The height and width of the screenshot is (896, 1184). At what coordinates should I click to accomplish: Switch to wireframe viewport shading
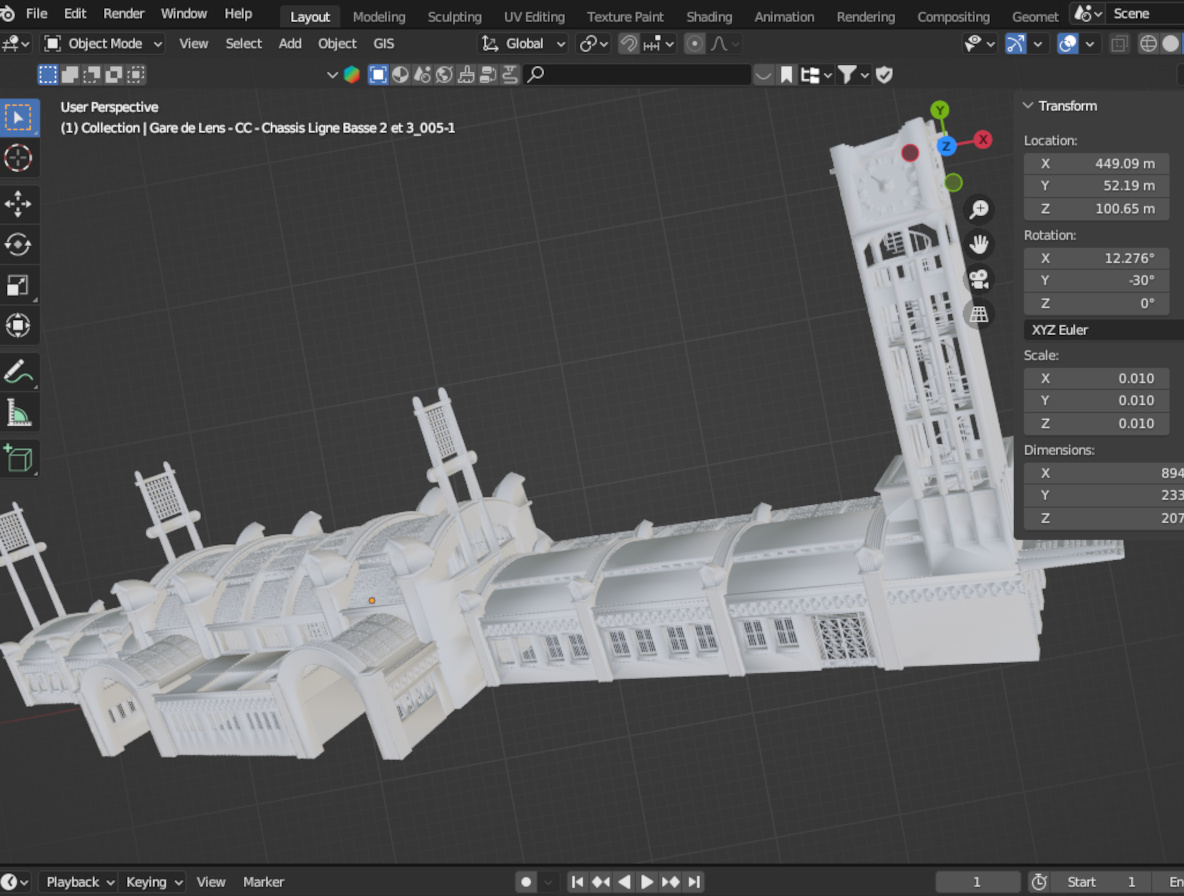(x=1148, y=44)
